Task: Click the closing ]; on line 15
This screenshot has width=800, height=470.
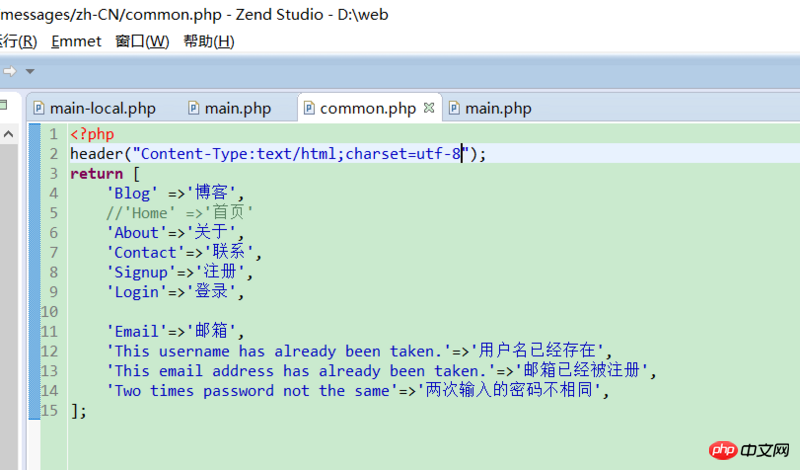Action: (x=79, y=411)
